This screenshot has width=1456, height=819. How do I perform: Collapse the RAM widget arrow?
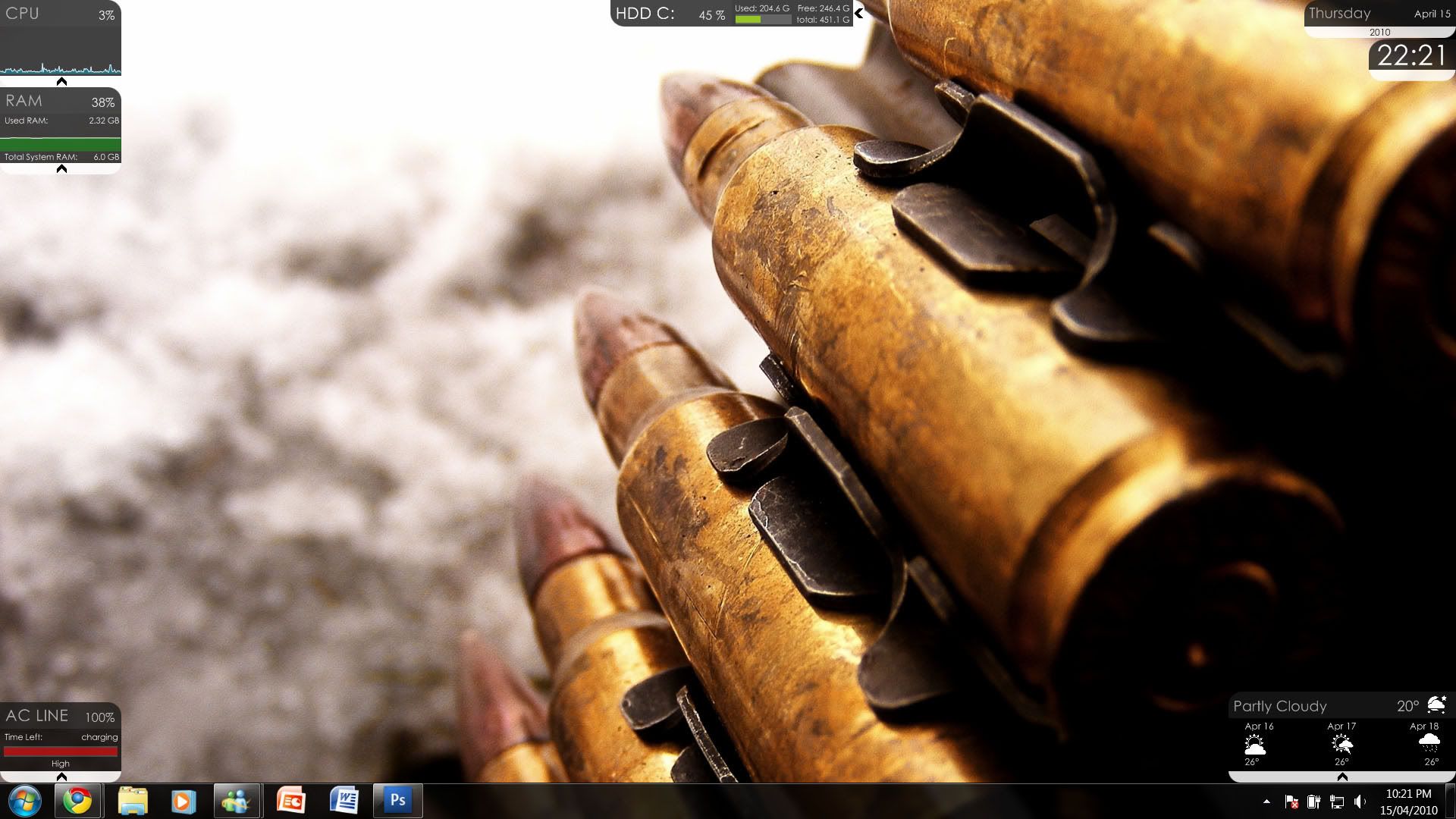pos(62,168)
